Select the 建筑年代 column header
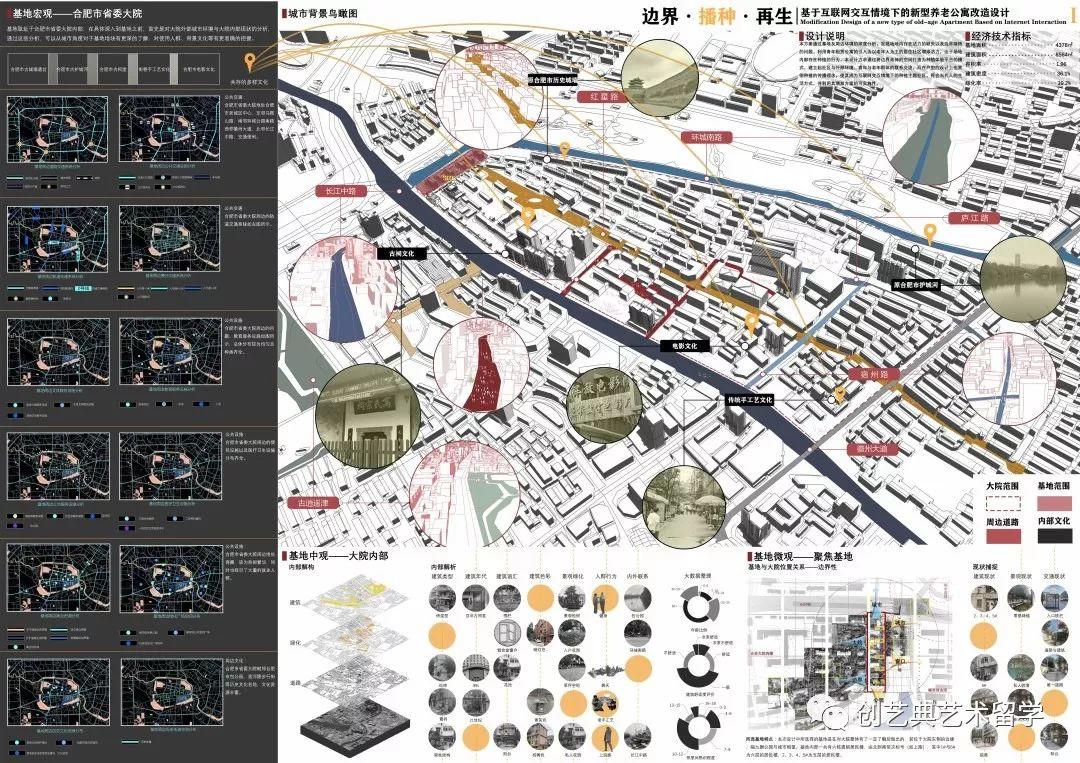 click(475, 576)
